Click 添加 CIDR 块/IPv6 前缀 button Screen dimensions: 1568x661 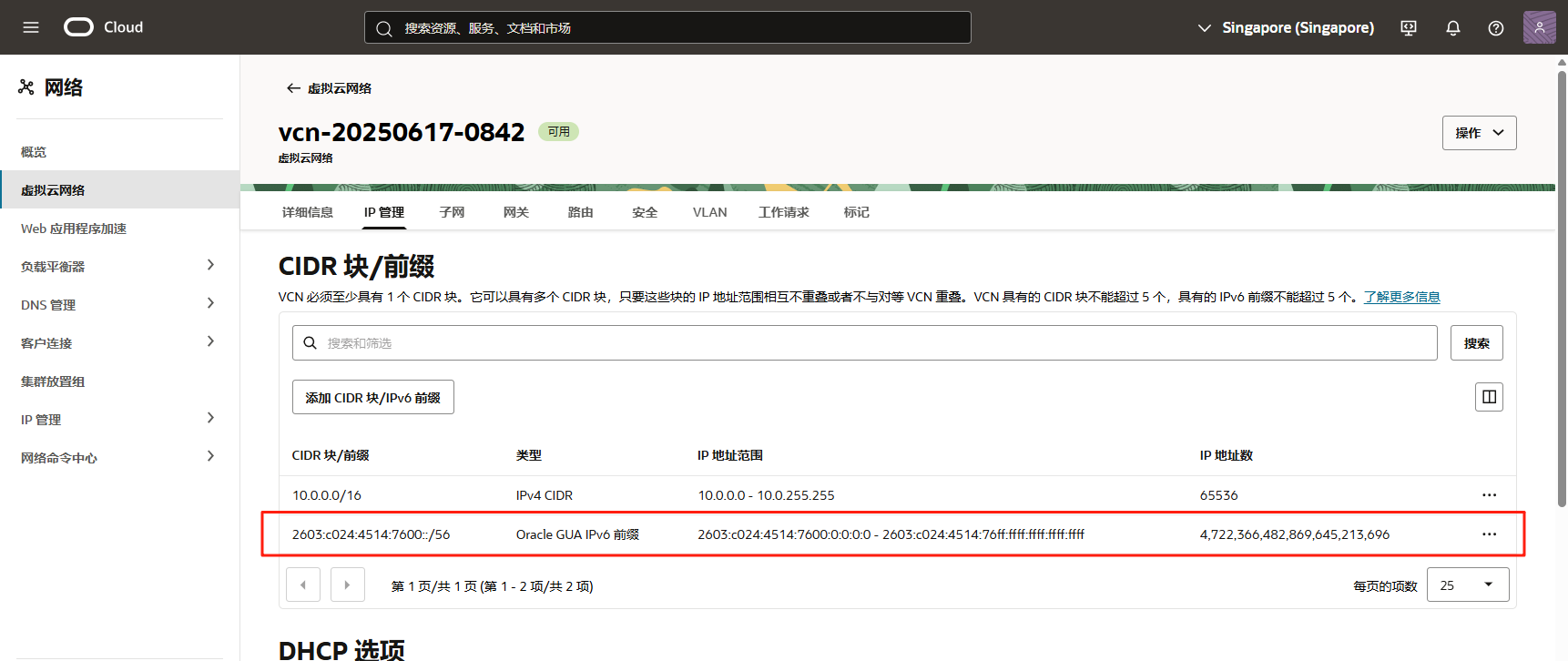[372, 398]
